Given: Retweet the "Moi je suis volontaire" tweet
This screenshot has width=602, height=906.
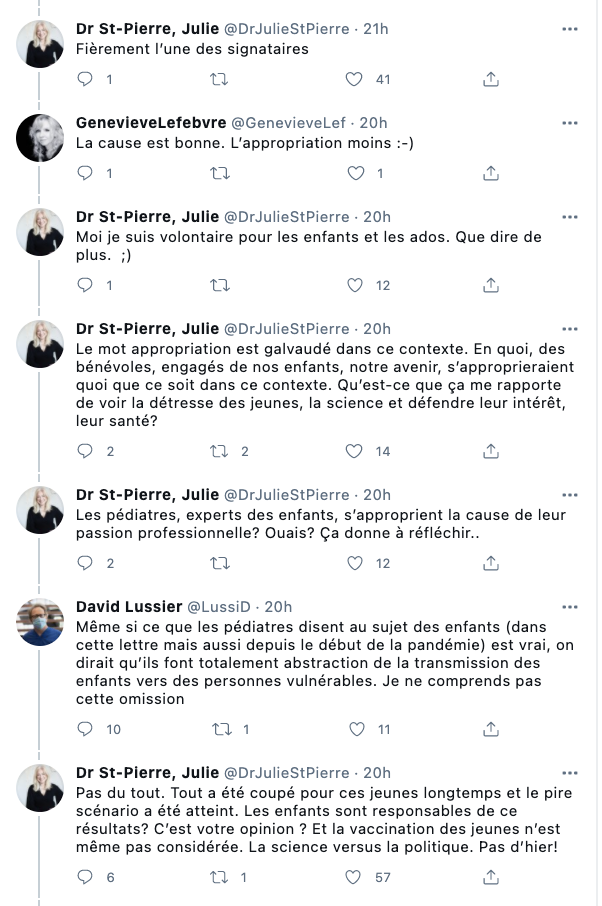Looking at the screenshot, I should 220,285.
